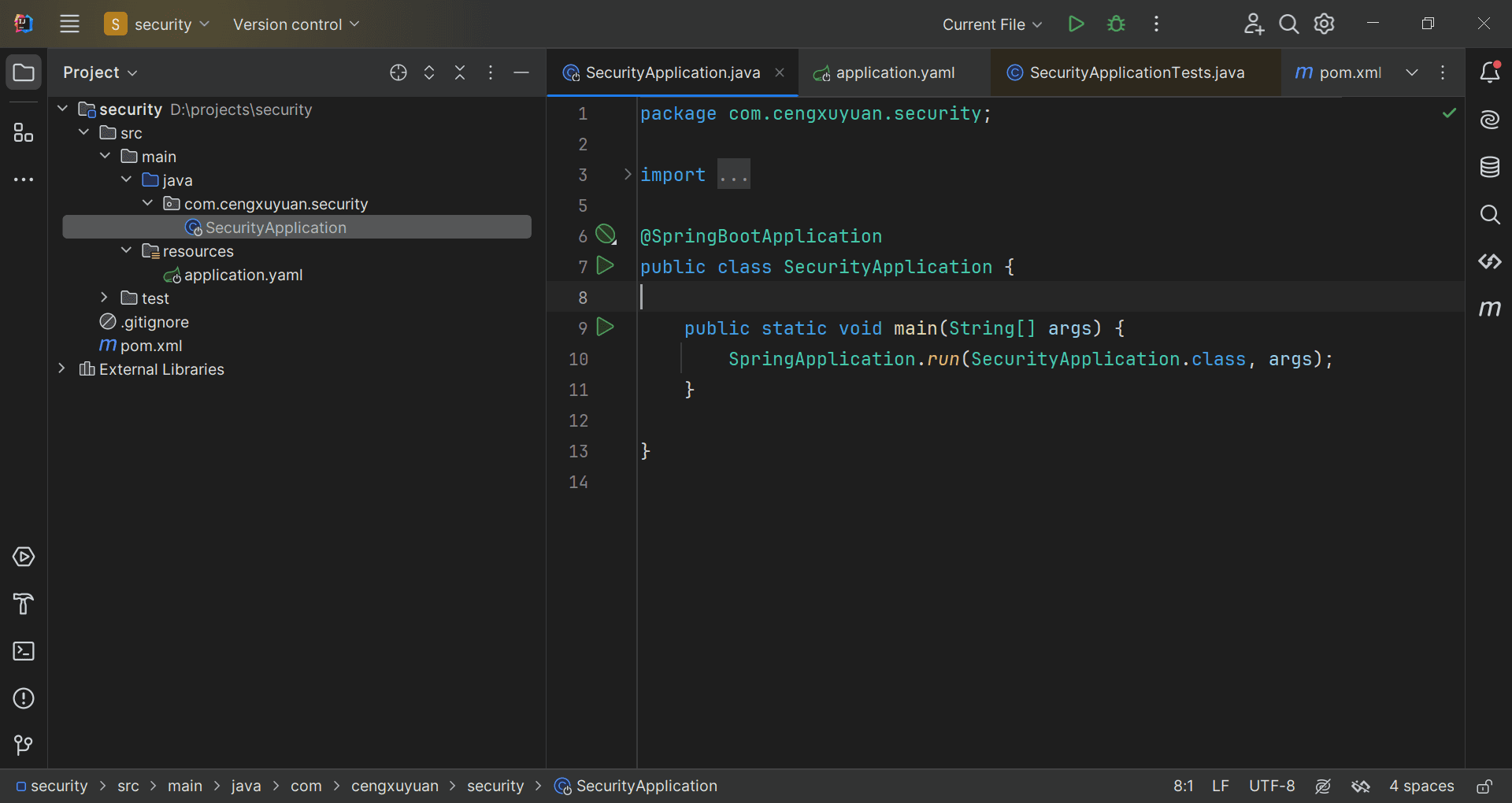This screenshot has width=1512, height=803.
Task: Run the current file
Action: [1076, 24]
